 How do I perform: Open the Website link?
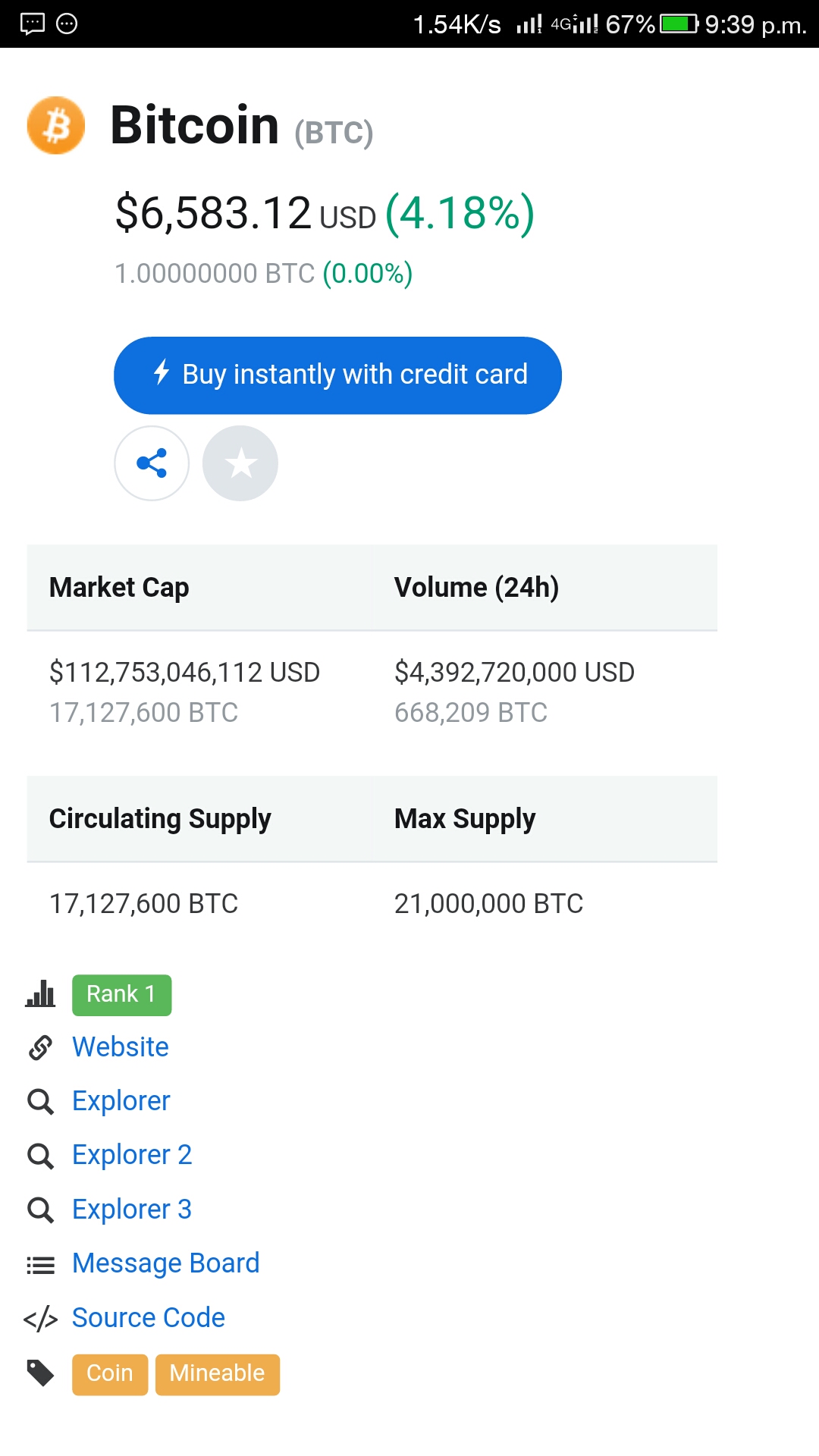pyautogui.click(x=121, y=1047)
